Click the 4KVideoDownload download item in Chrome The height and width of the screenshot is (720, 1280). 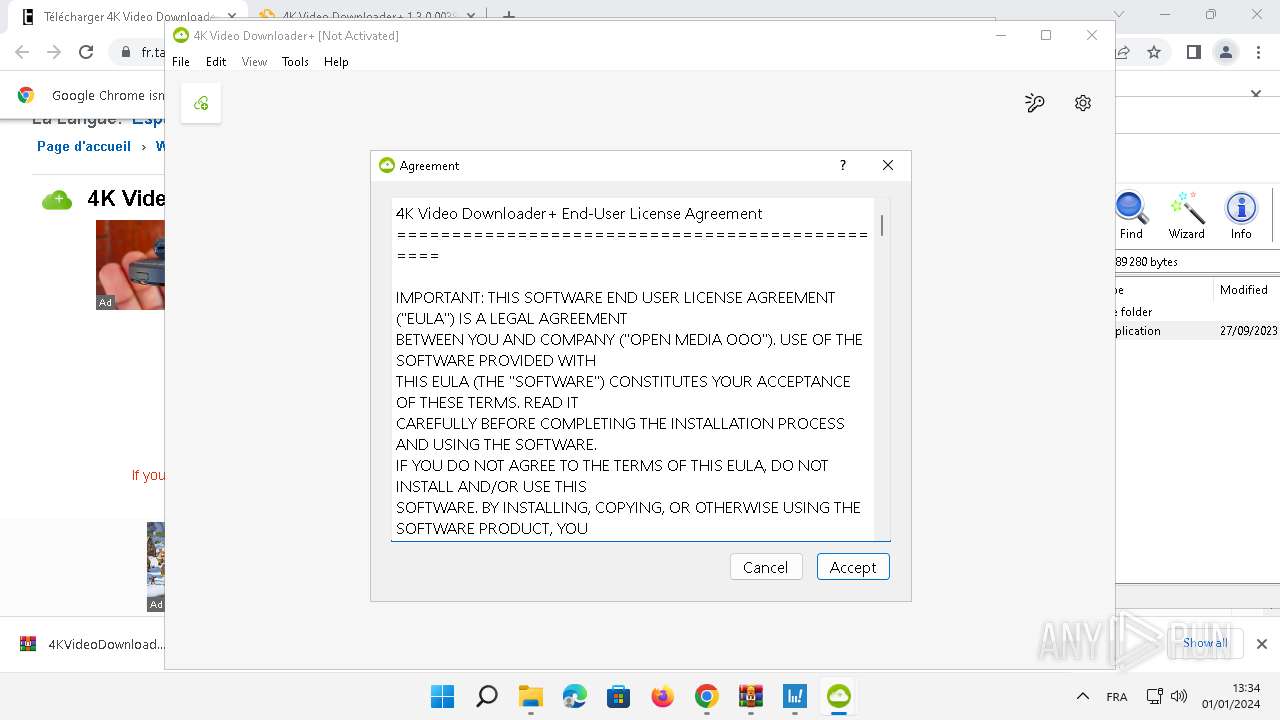[90, 644]
